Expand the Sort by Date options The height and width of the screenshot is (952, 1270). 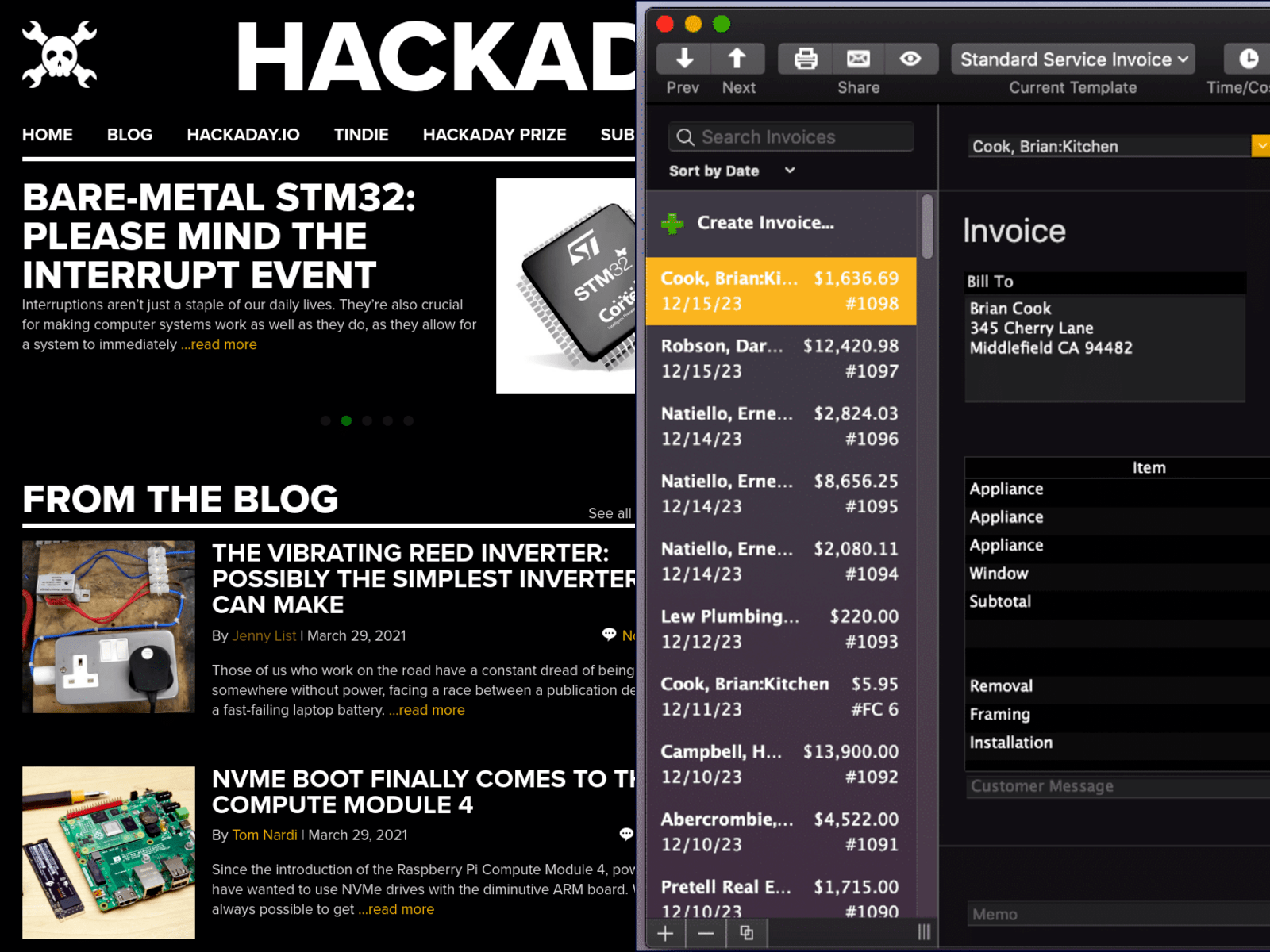point(730,171)
